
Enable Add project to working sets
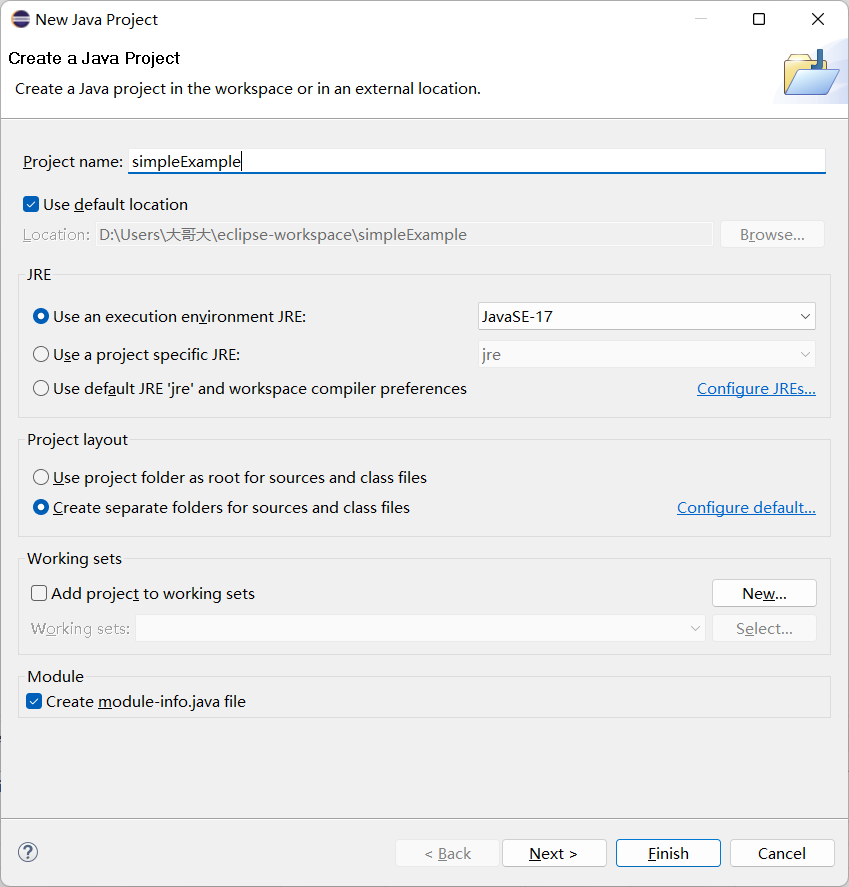(39, 594)
